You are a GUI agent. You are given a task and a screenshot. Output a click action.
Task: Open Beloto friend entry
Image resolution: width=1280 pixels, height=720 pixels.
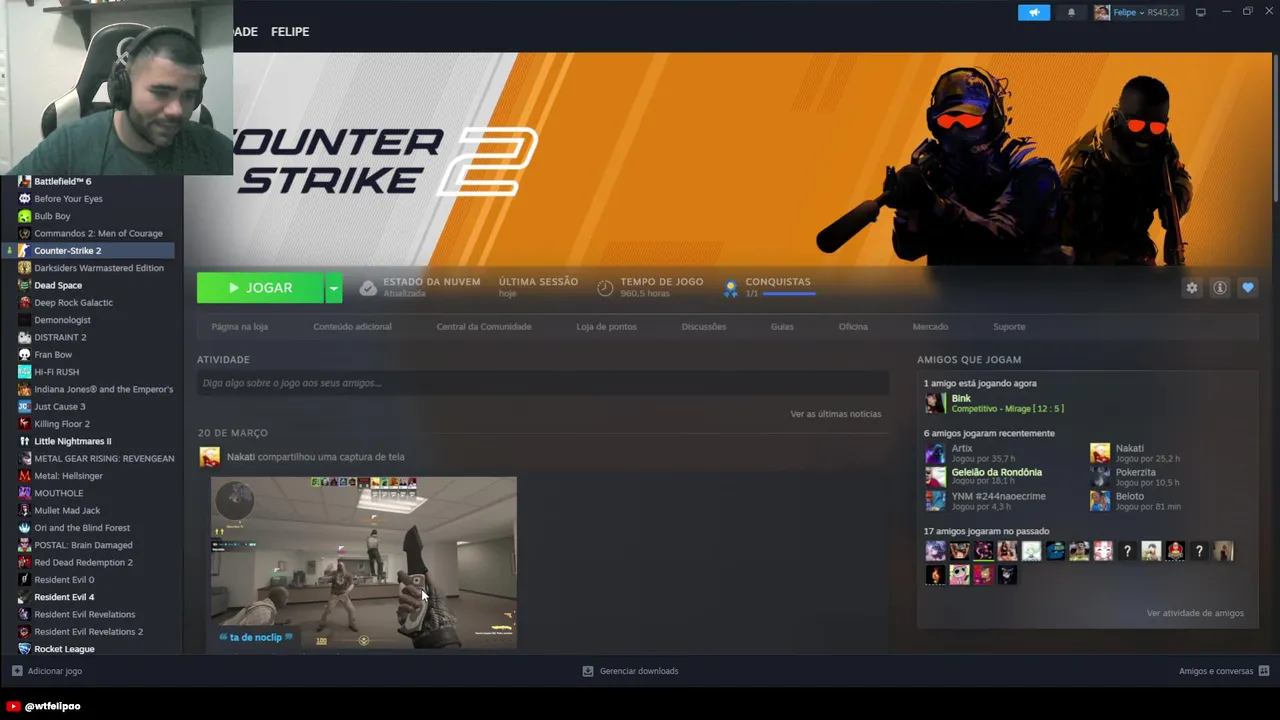point(1135,501)
